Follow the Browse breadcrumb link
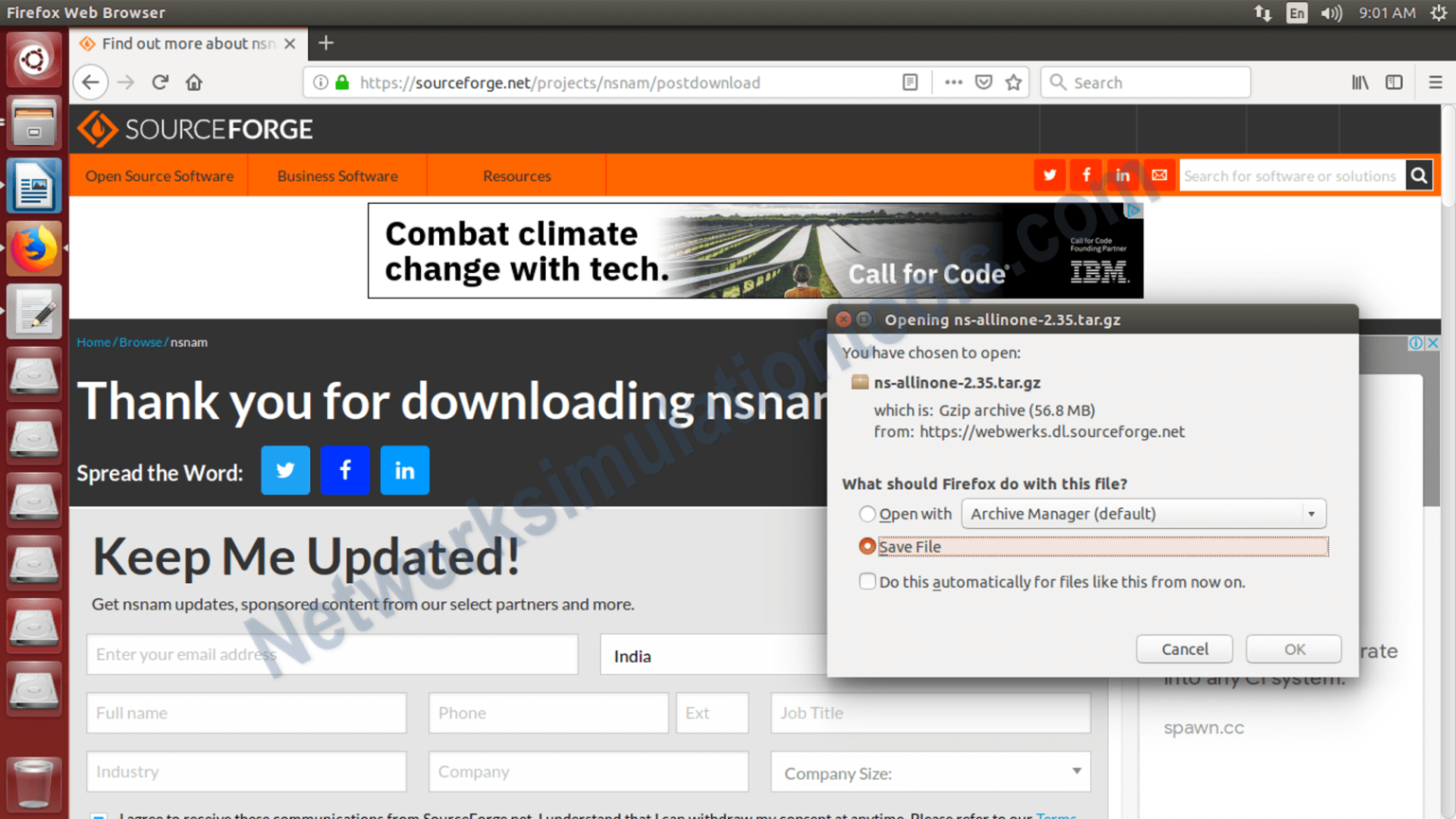This screenshot has height=819, width=1456. pos(140,342)
